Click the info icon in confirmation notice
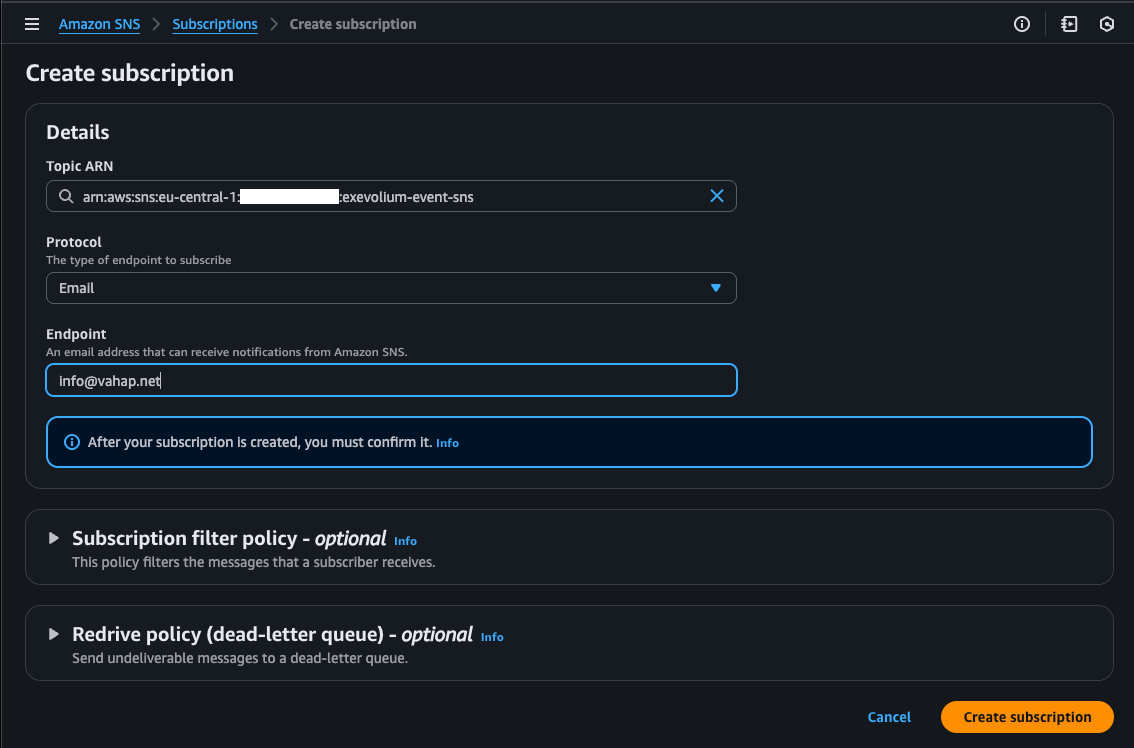Image resolution: width=1134 pixels, height=748 pixels. pyautogui.click(x=71, y=442)
